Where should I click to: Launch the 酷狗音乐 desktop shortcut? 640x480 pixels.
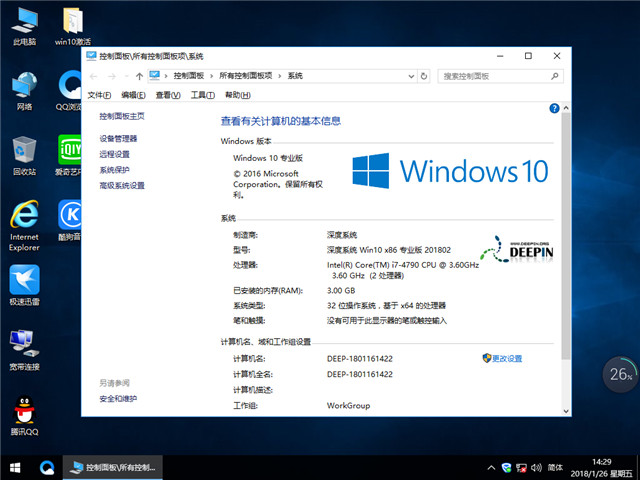(69, 220)
